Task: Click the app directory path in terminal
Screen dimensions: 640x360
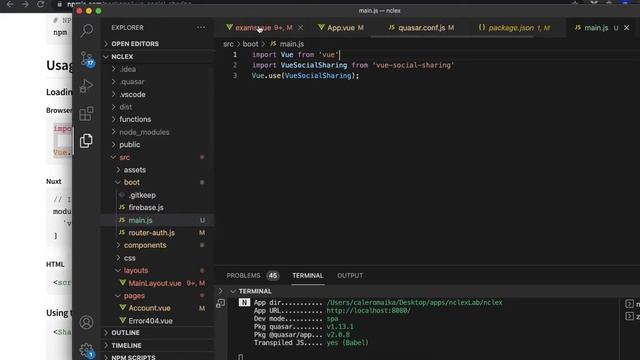Action: [x=414, y=302]
